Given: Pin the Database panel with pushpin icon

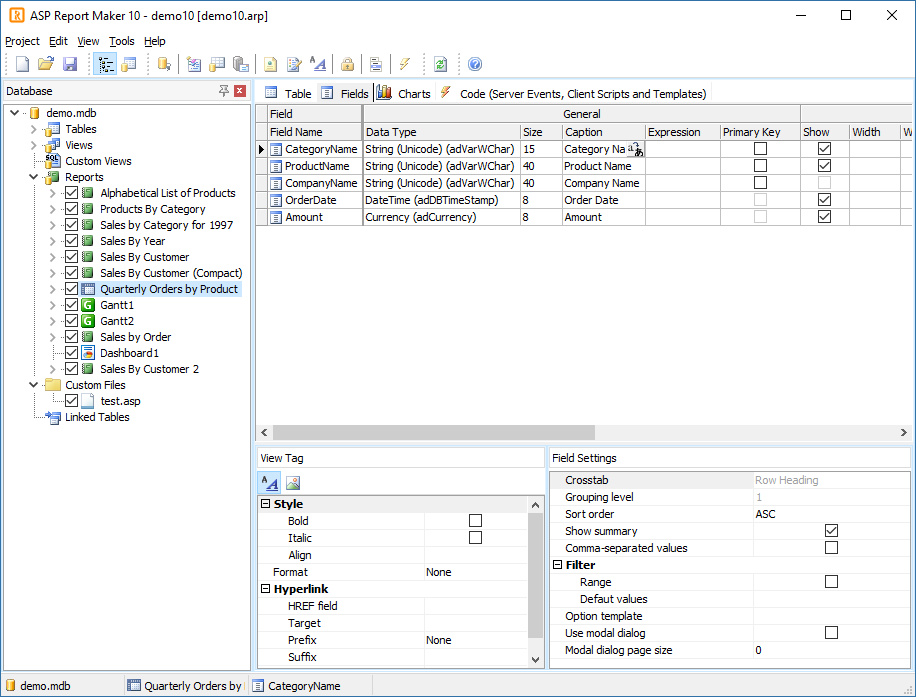Looking at the screenshot, I should click(224, 91).
